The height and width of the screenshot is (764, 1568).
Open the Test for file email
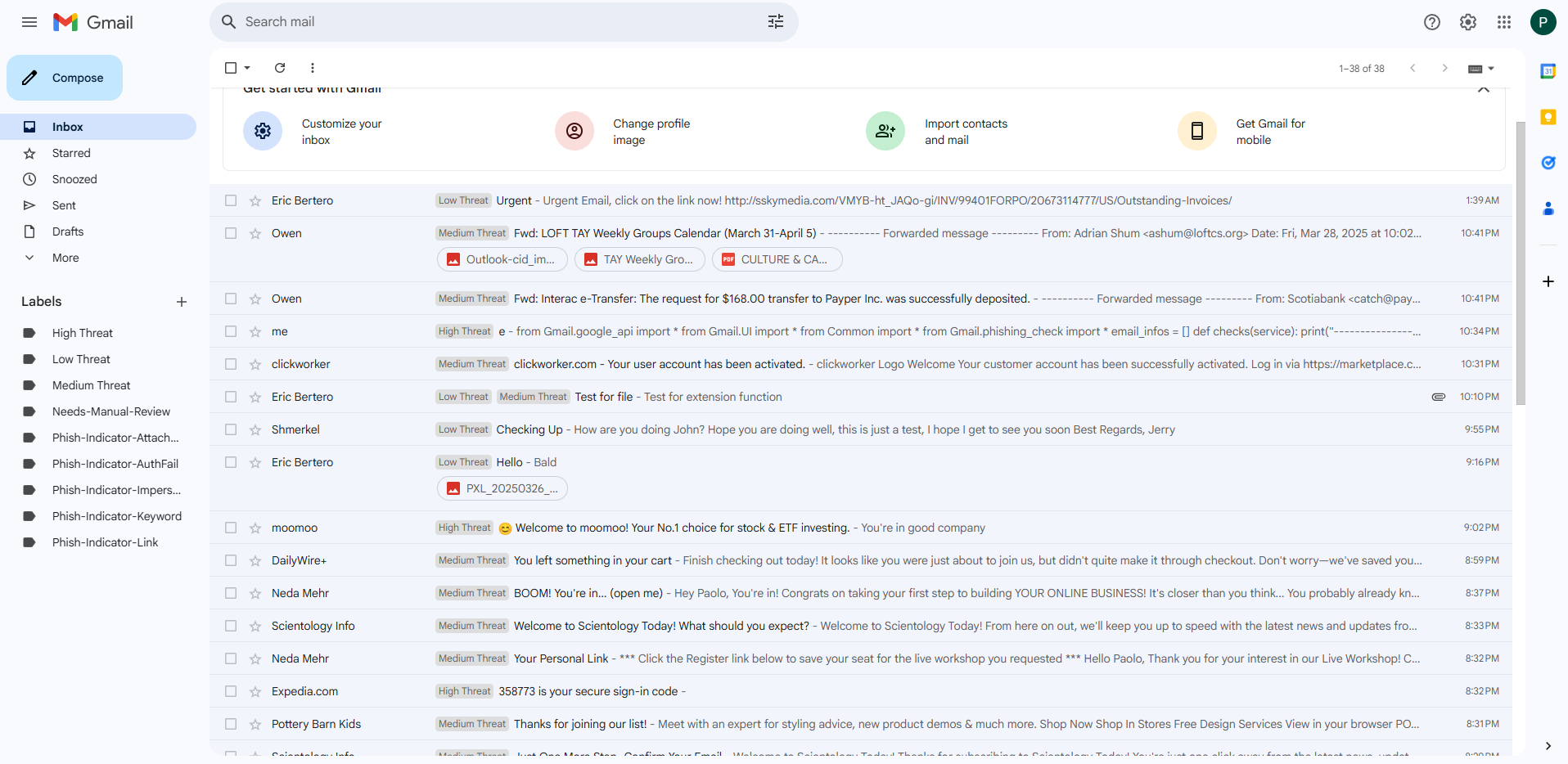(861, 397)
